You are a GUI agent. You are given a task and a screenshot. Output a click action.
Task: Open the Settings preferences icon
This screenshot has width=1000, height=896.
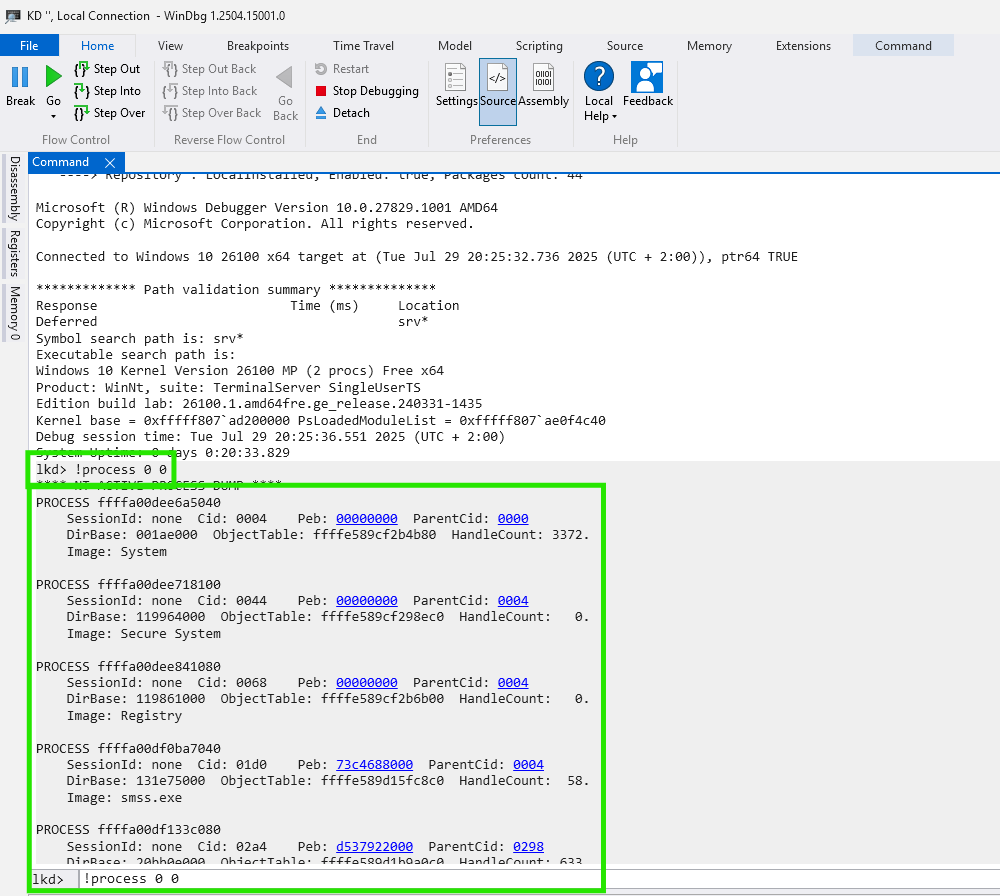[455, 77]
